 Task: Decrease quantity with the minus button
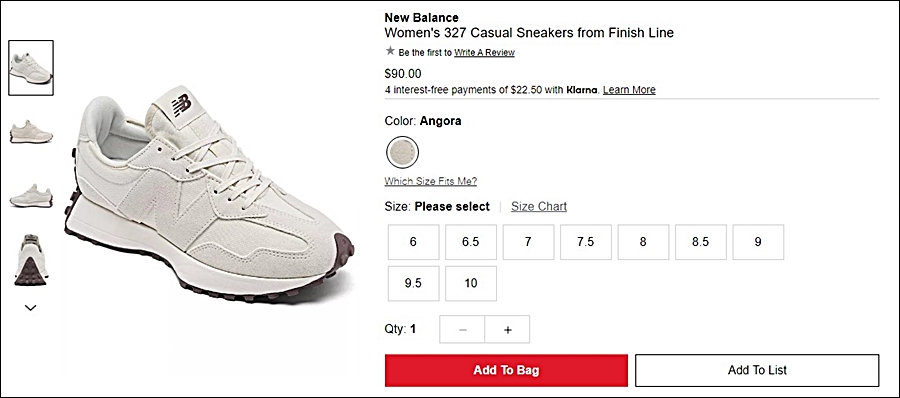(463, 330)
